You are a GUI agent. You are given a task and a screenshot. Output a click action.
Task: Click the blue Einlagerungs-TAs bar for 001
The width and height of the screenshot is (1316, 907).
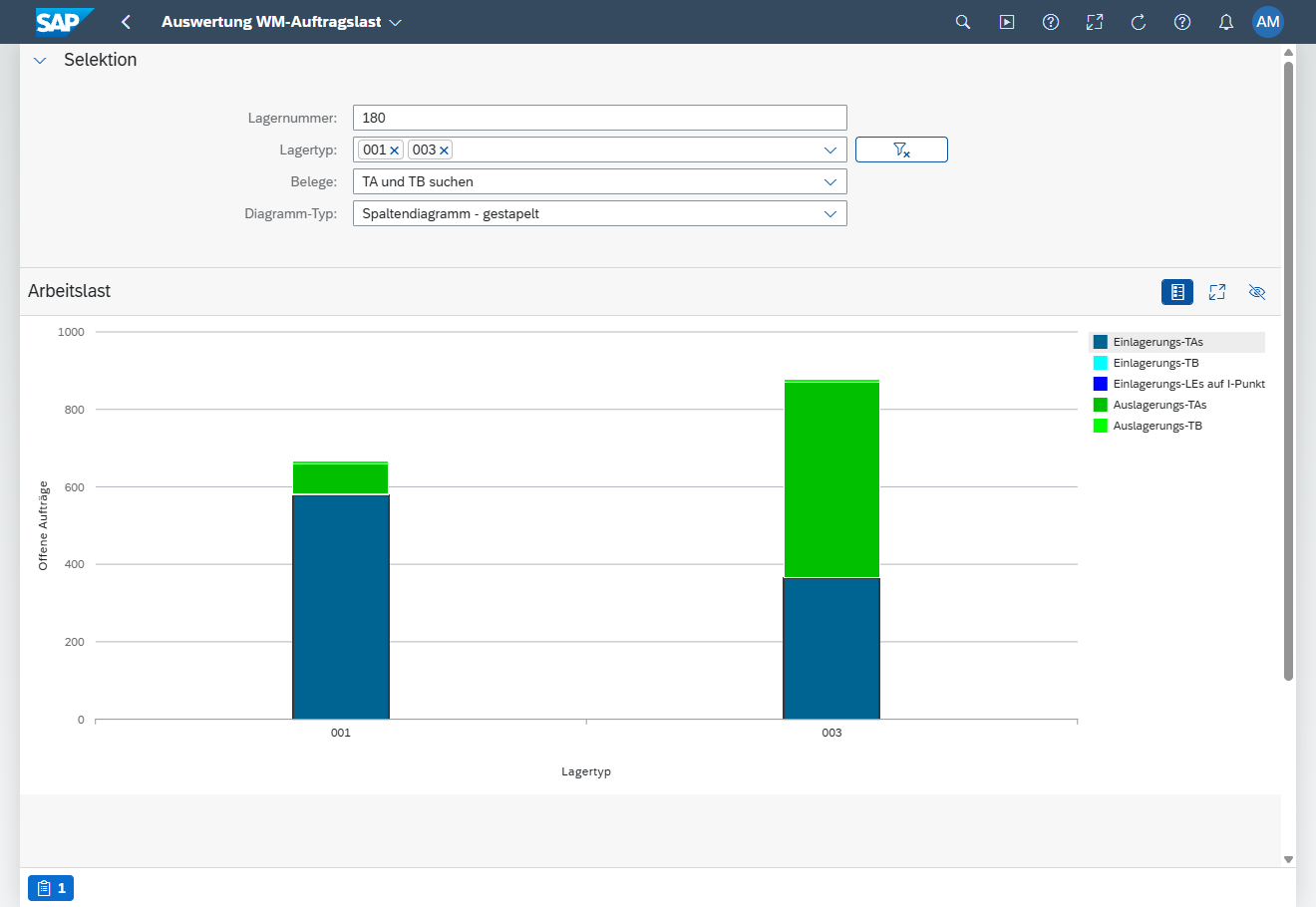click(x=341, y=607)
